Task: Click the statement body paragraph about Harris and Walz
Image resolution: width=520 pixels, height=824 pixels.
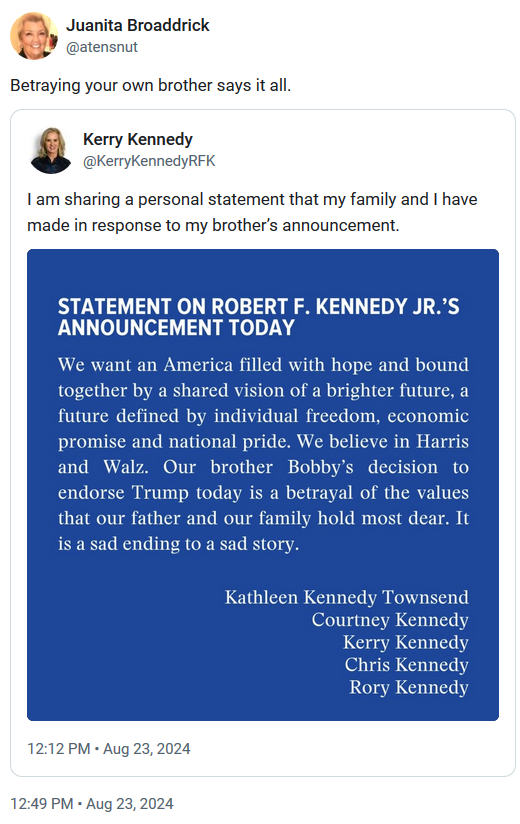Action: (263, 454)
